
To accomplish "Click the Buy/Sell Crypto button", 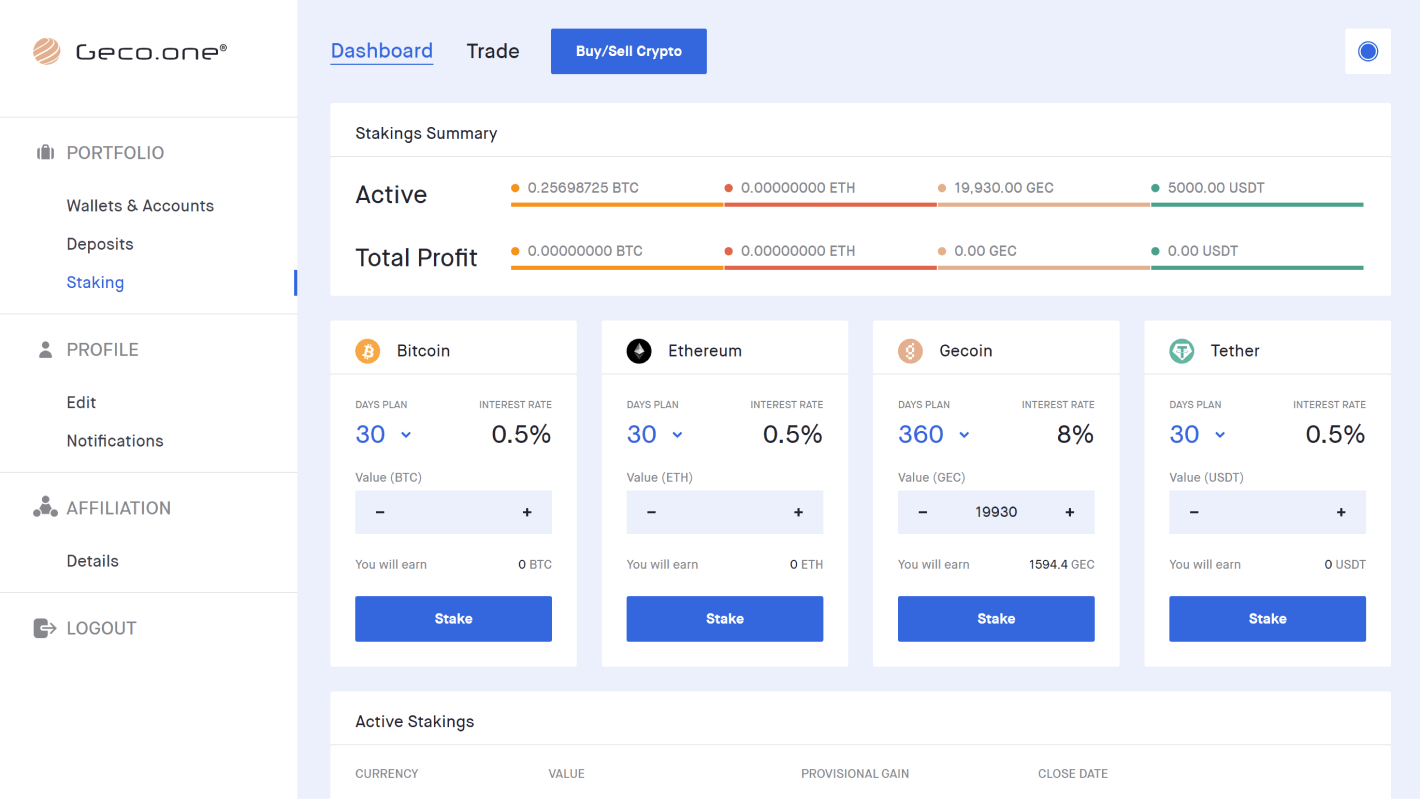I will [629, 51].
